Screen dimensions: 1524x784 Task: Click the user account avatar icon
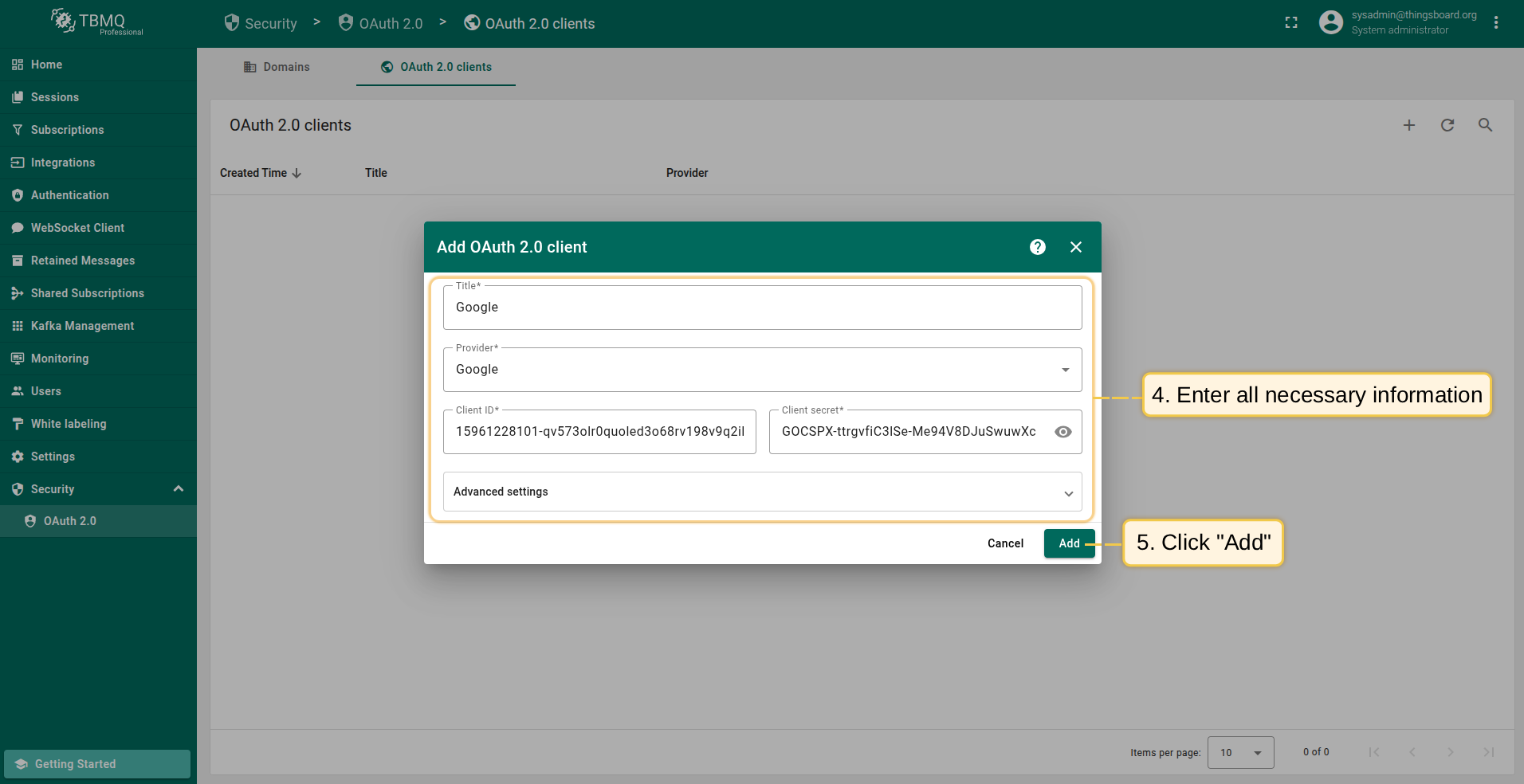(x=1330, y=23)
